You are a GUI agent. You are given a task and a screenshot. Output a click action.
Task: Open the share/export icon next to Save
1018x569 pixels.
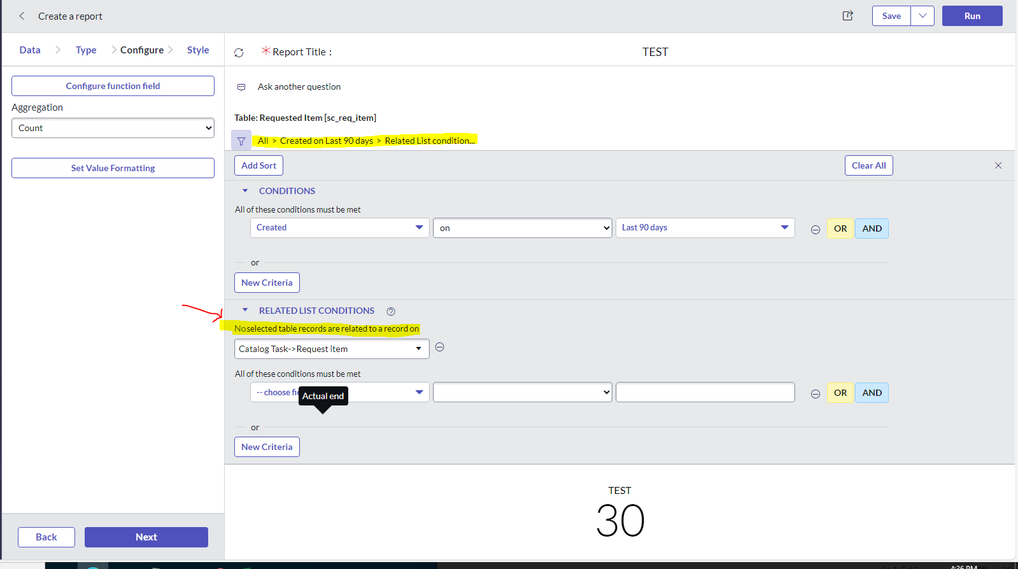coord(847,16)
